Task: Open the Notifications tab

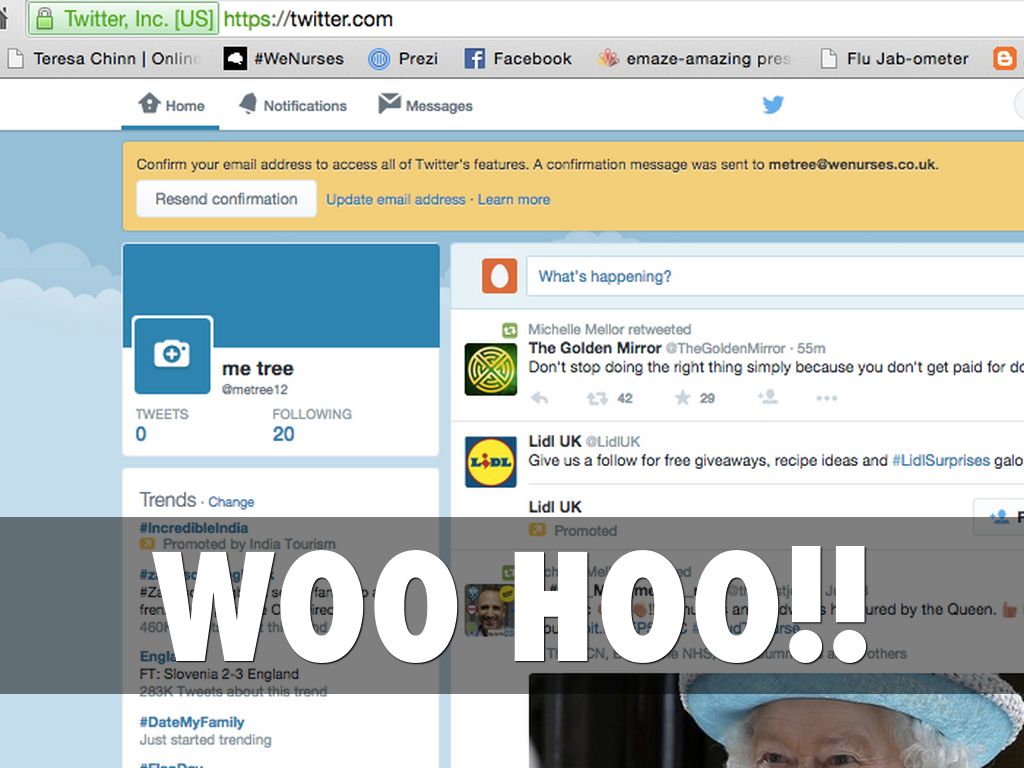Action: coord(292,105)
